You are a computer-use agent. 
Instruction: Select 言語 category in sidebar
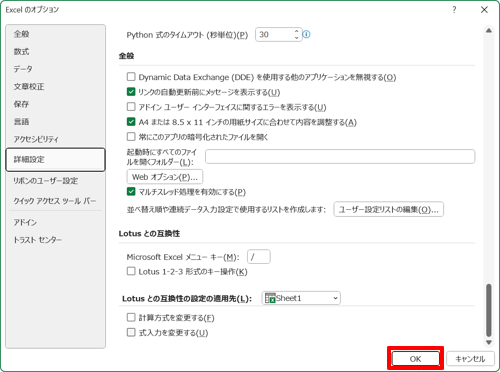tap(56, 122)
